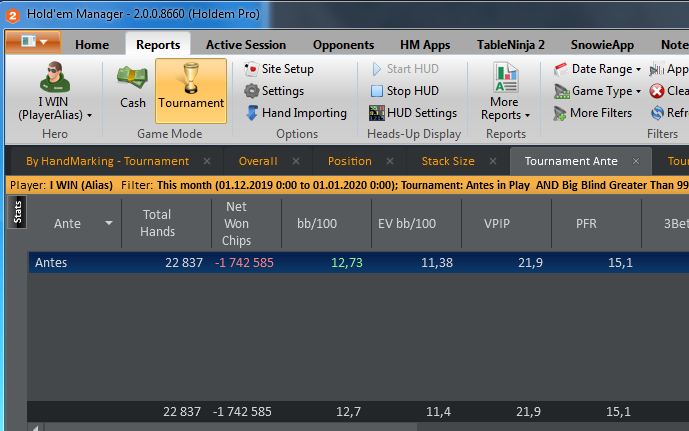The width and height of the screenshot is (689, 431).
Task: Select the Tournament Ante report tab
Action: coord(571,161)
